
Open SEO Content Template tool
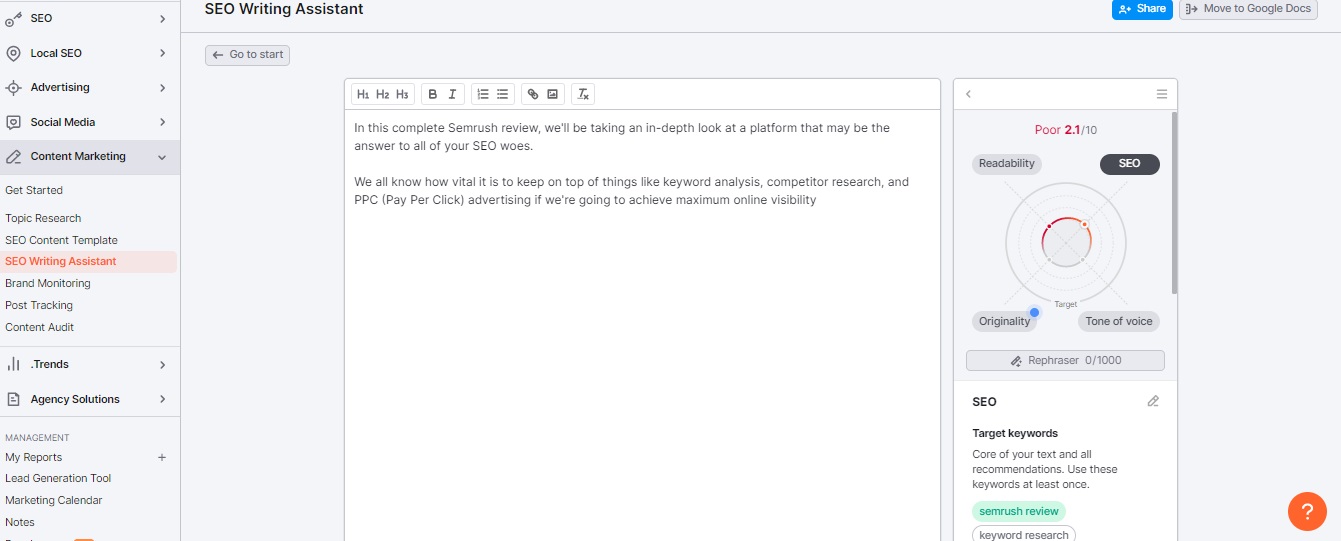click(x=61, y=240)
